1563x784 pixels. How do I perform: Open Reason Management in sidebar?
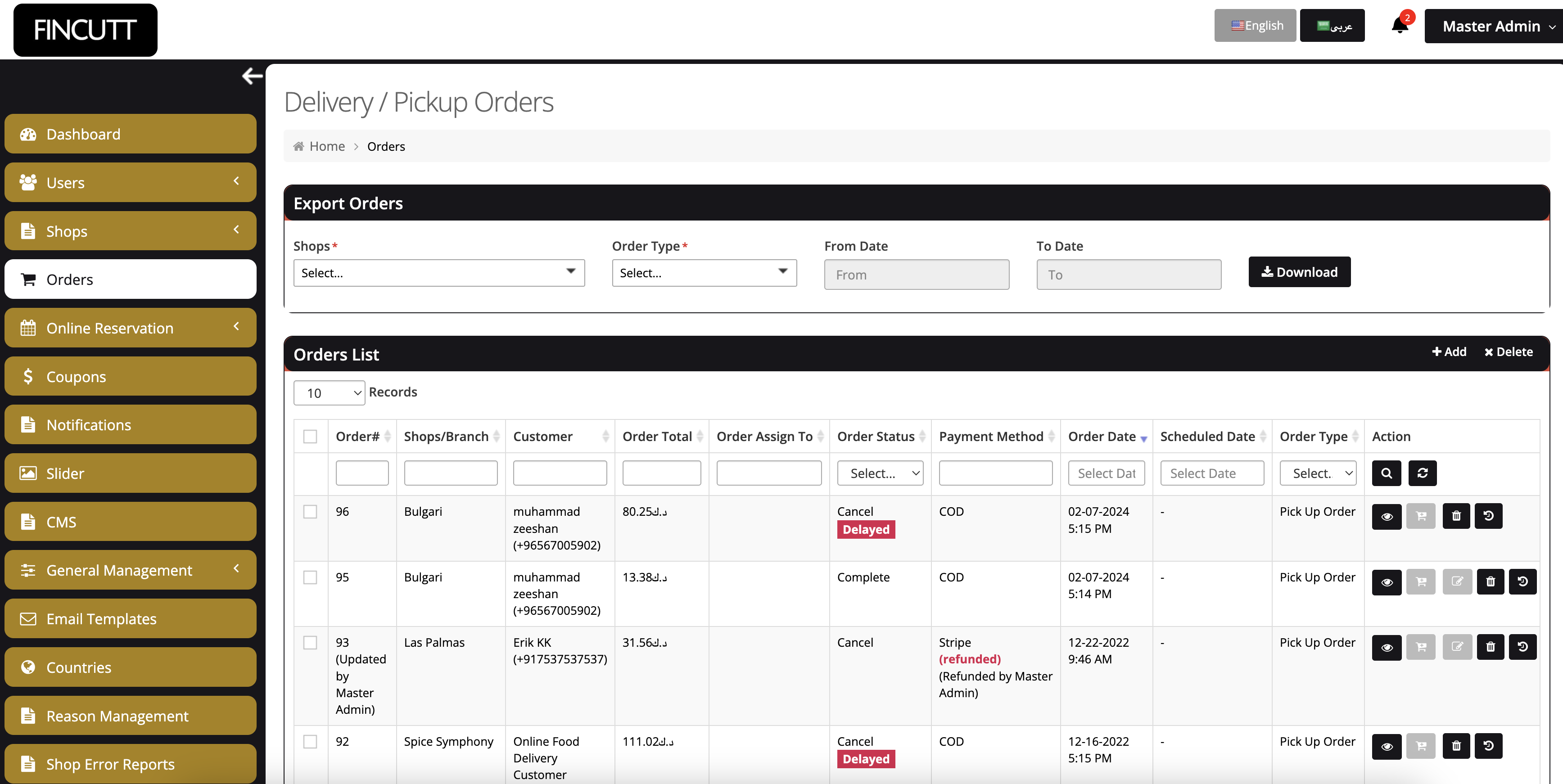coord(130,716)
